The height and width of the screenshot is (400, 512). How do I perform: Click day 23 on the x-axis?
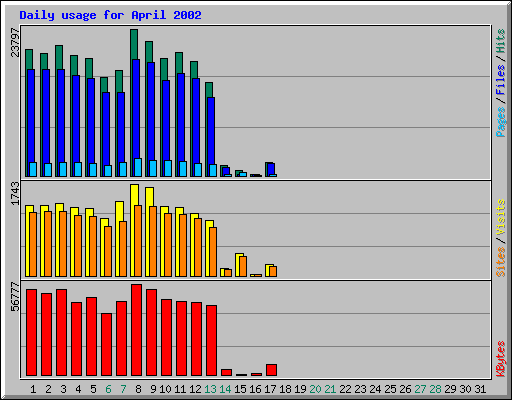click(x=360, y=389)
